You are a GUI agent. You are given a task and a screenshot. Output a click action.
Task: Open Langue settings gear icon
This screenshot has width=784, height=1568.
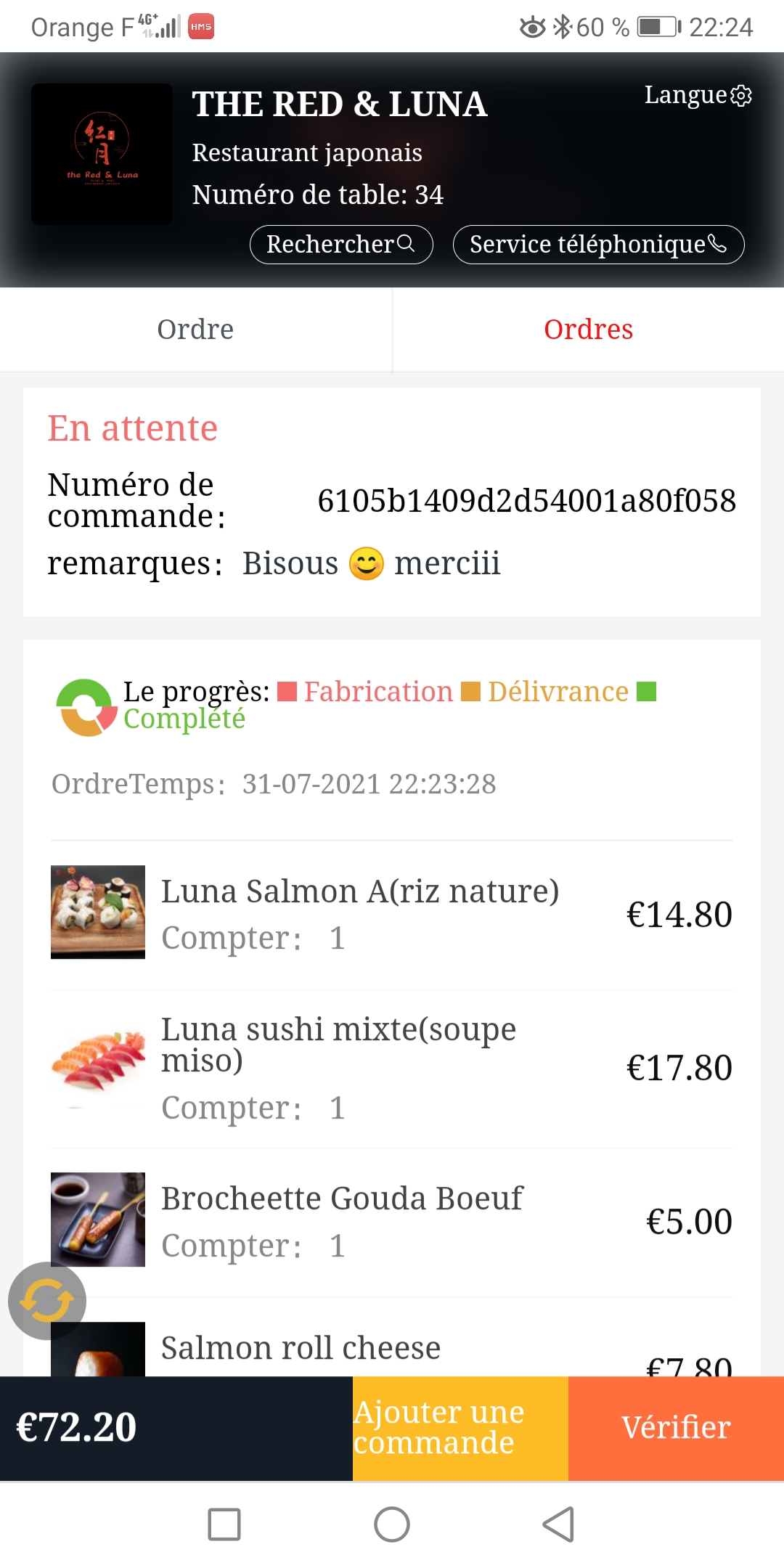[741, 96]
